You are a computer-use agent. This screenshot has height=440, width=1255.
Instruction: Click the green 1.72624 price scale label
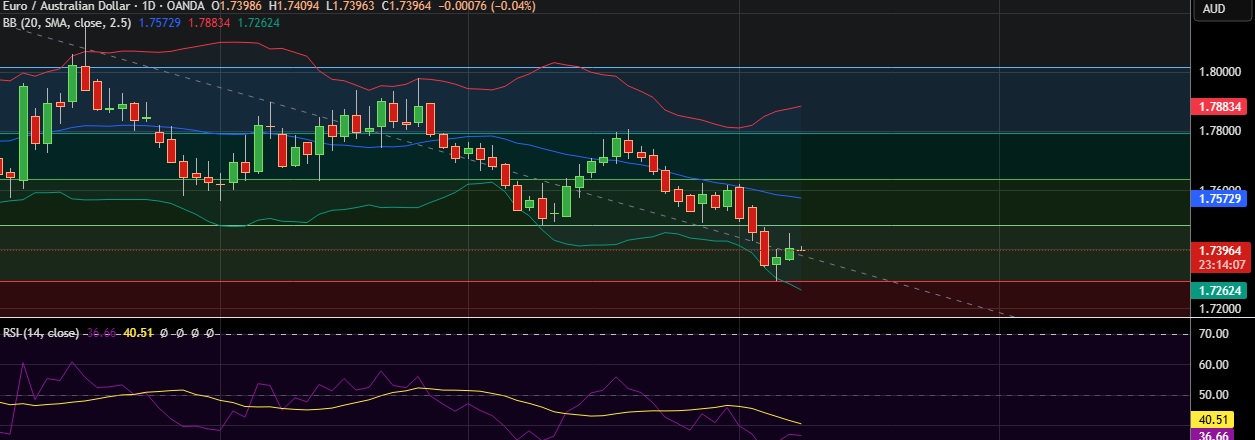click(1217, 289)
